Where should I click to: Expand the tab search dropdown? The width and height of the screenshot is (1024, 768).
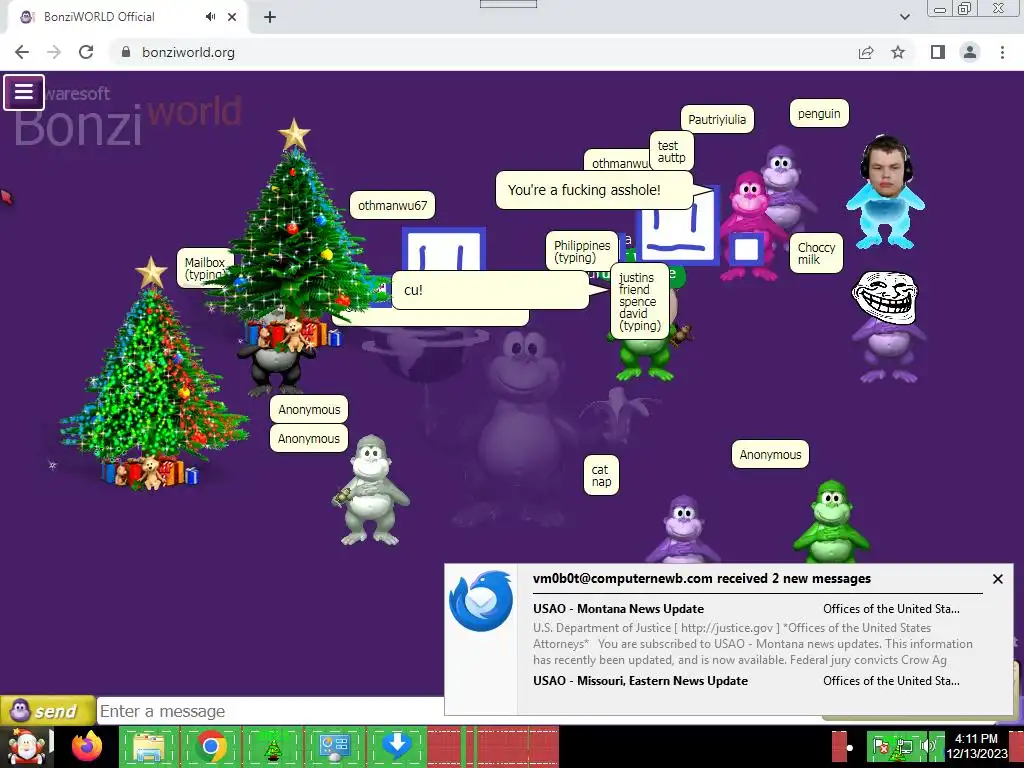(904, 17)
